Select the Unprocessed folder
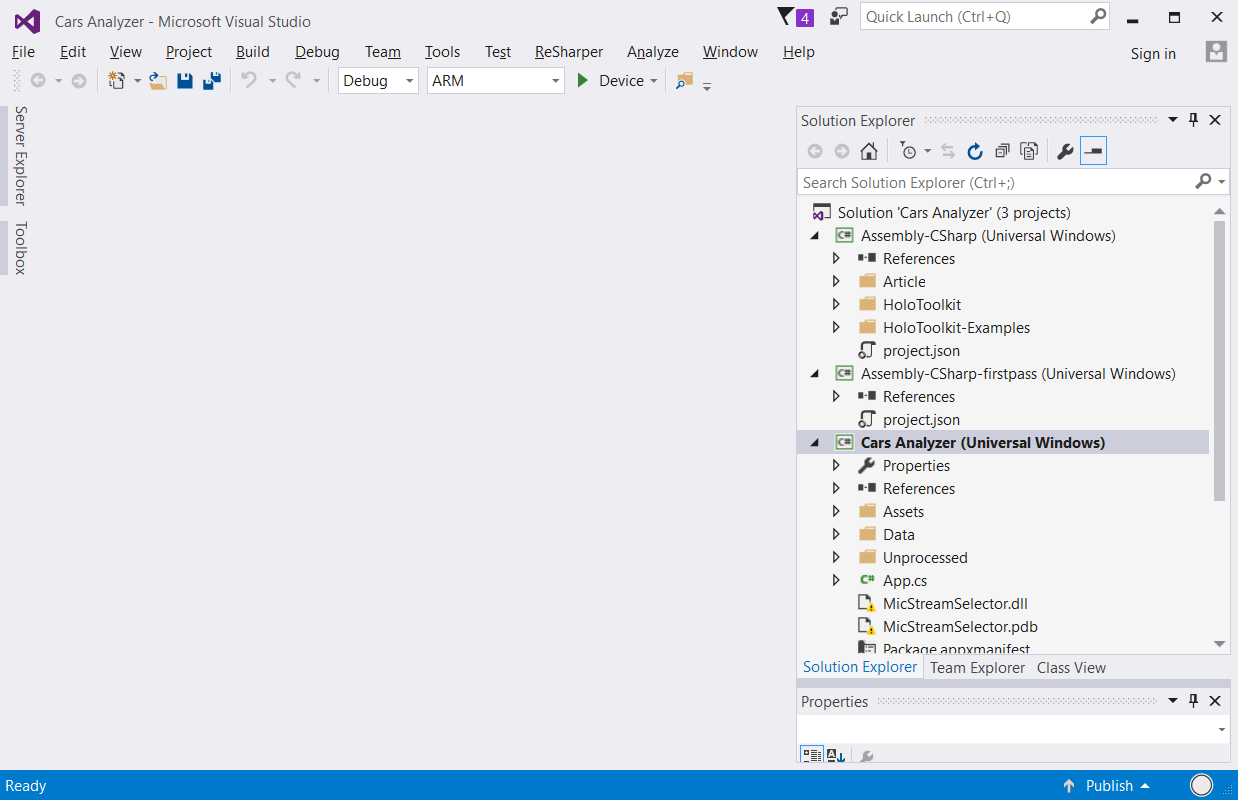This screenshot has width=1238, height=800. point(925,558)
